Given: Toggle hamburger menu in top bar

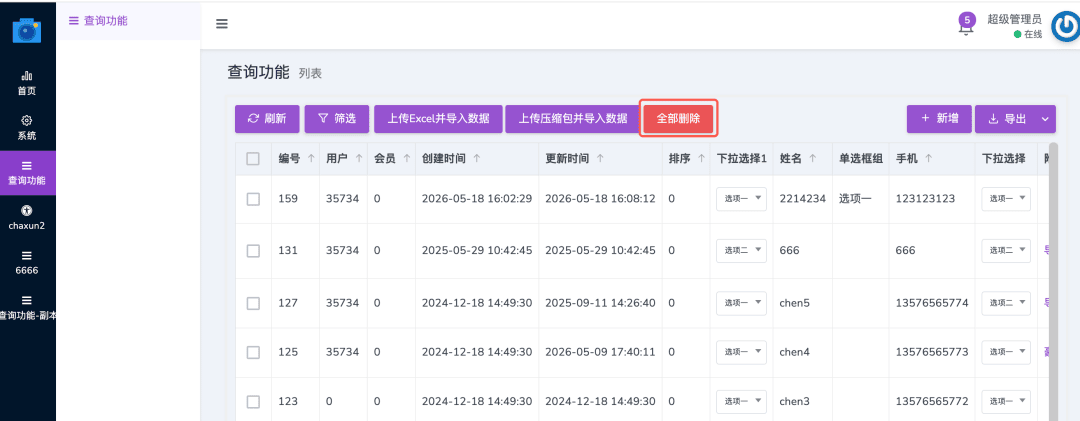Looking at the screenshot, I should tap(222, 23).
